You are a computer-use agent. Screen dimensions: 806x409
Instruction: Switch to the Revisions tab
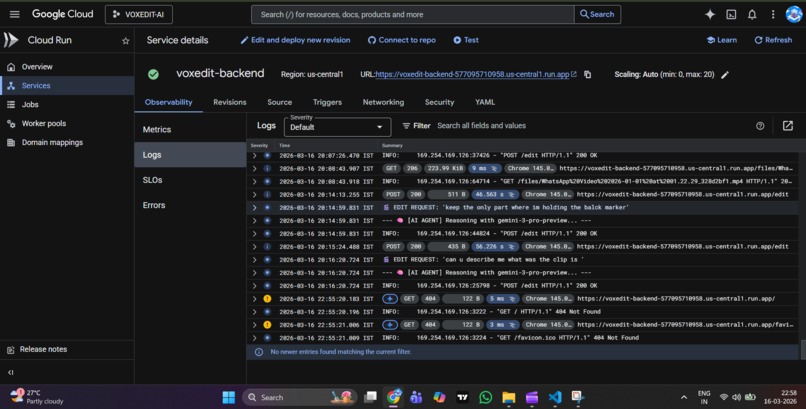[x=230, y=102]
